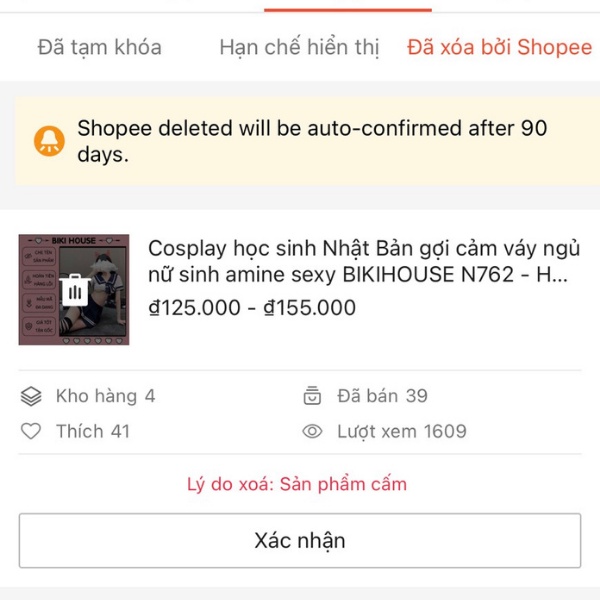The height and width of the screenshot is (600, 600).
Task: Open the Hạn chế hiển thị tab
Action: 299,47
